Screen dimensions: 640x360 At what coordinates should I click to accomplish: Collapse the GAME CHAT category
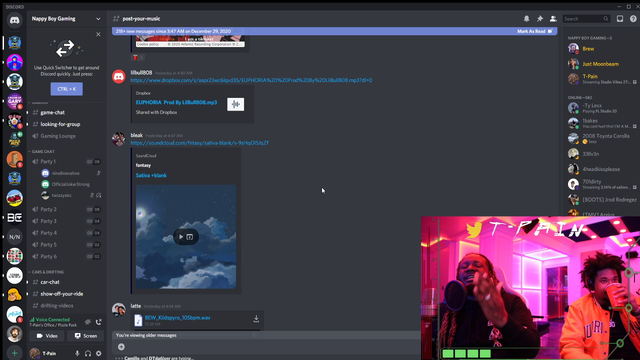(42, 151)
